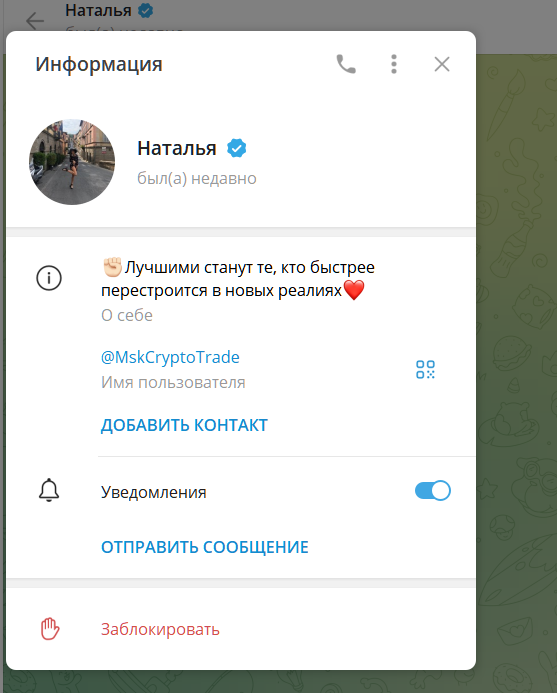Click the verified badge in the chat header
This screenshot has height=693, width=557.
tap(145, 10)
